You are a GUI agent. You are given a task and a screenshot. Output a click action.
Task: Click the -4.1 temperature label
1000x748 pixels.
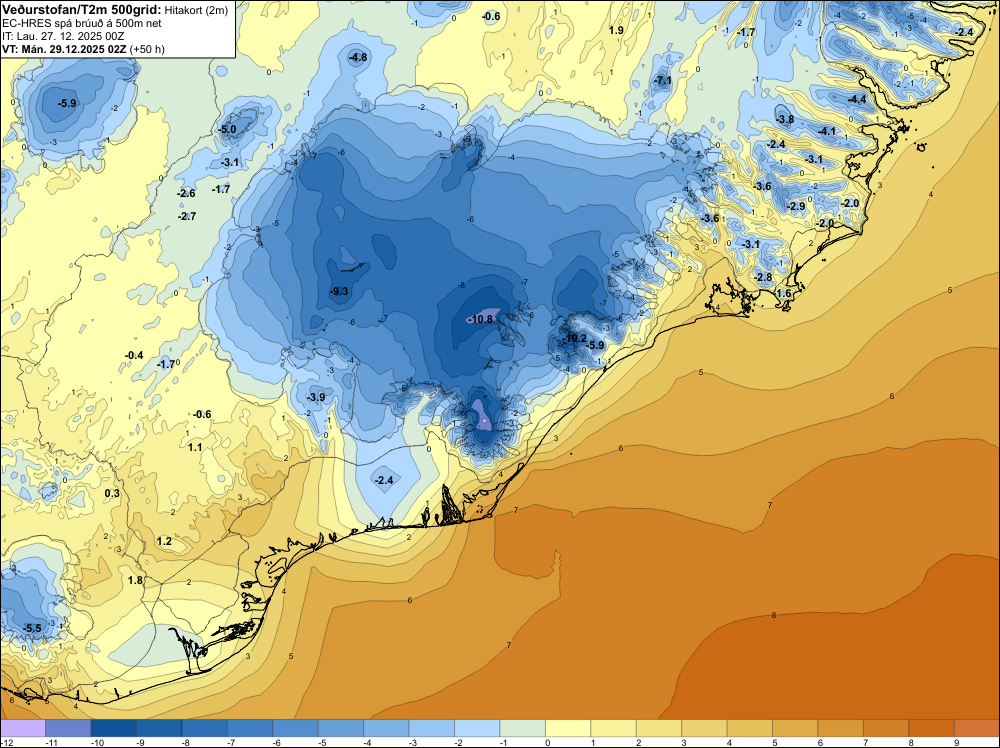click(827, 131)
